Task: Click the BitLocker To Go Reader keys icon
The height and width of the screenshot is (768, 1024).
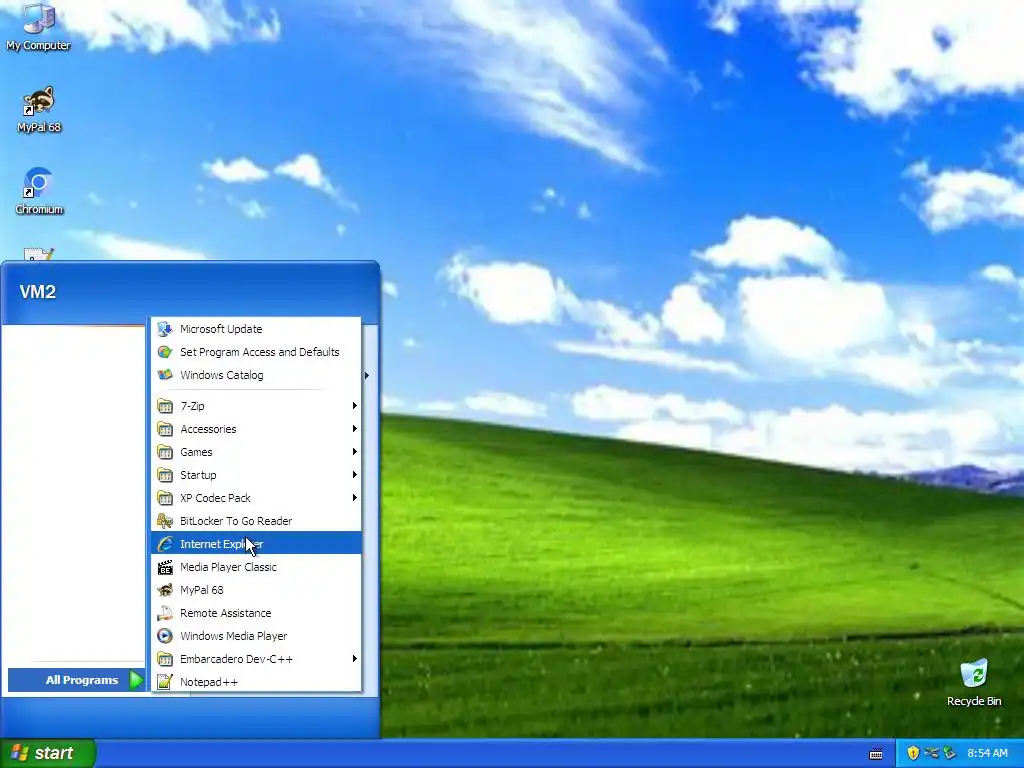Action: (165, 521)
